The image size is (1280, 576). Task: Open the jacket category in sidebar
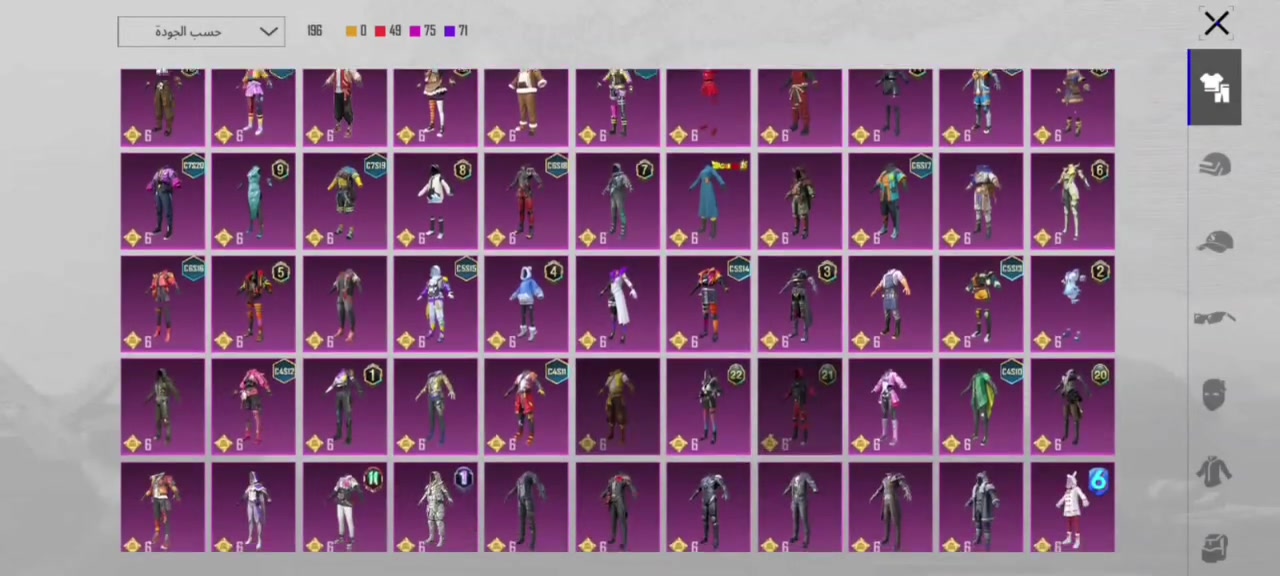[x=1214, y=471]
